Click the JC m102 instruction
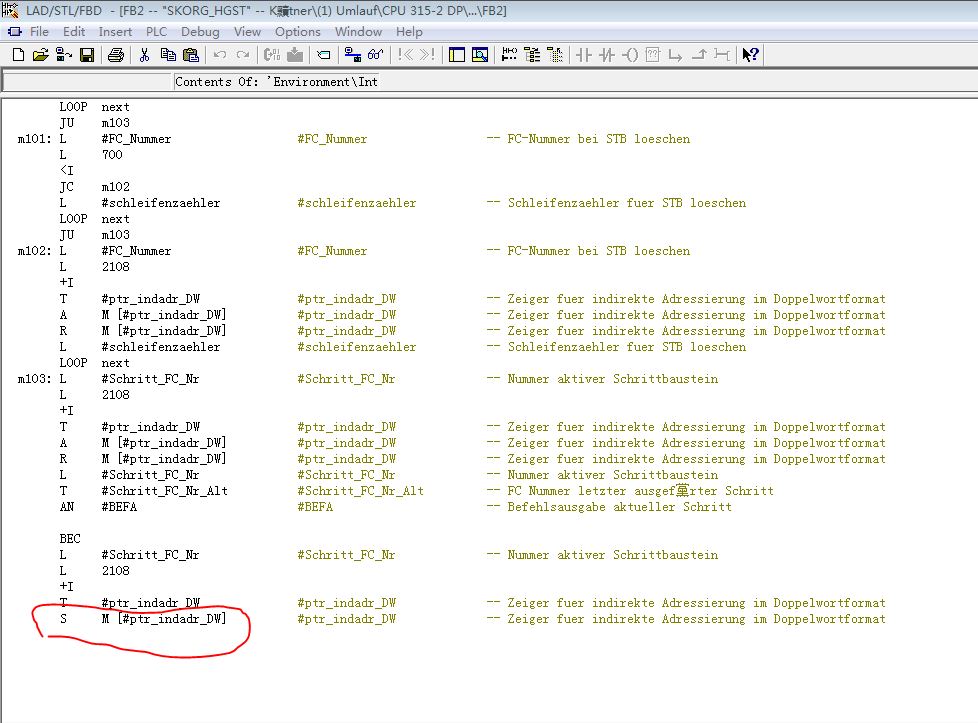Screen dimensions: 978x723 [95, 187]
